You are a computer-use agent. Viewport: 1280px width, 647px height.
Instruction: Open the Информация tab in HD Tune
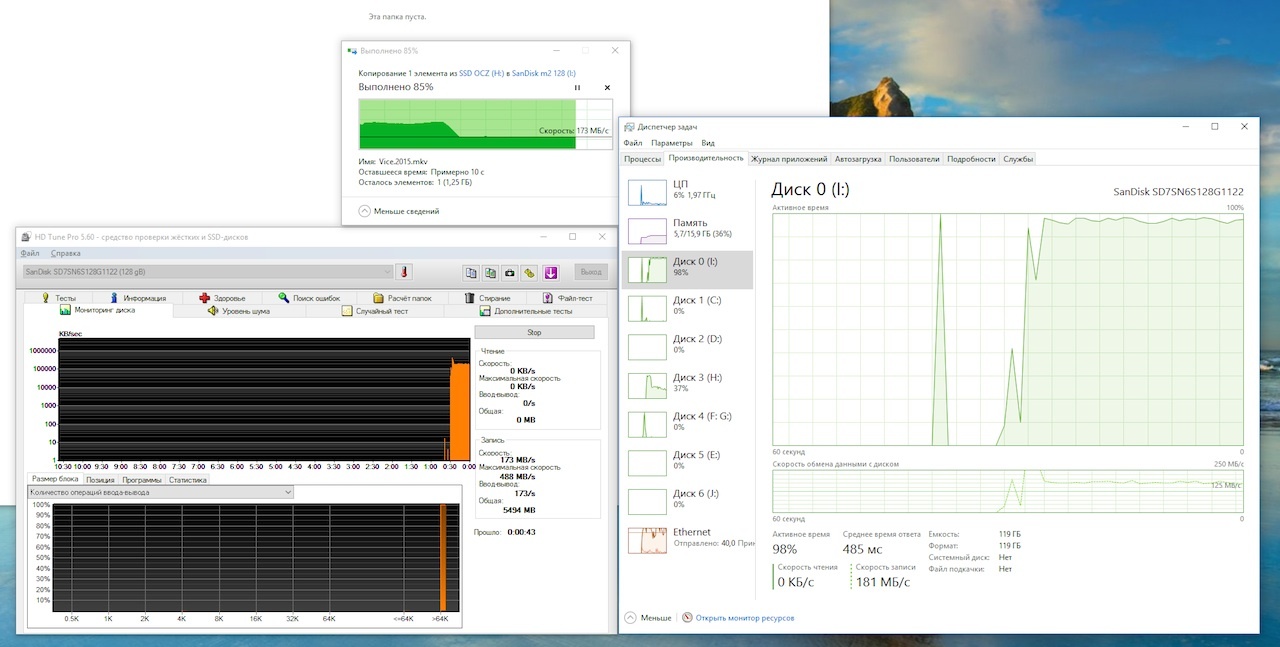coord(138,298)
